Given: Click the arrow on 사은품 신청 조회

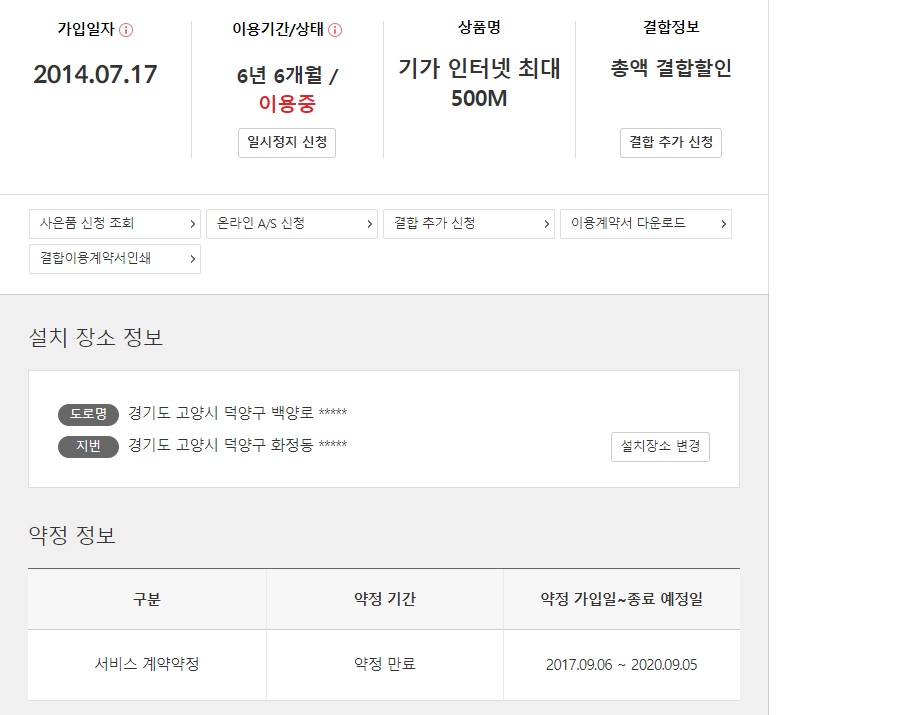Looking at the screenshot, I should 192,224.
